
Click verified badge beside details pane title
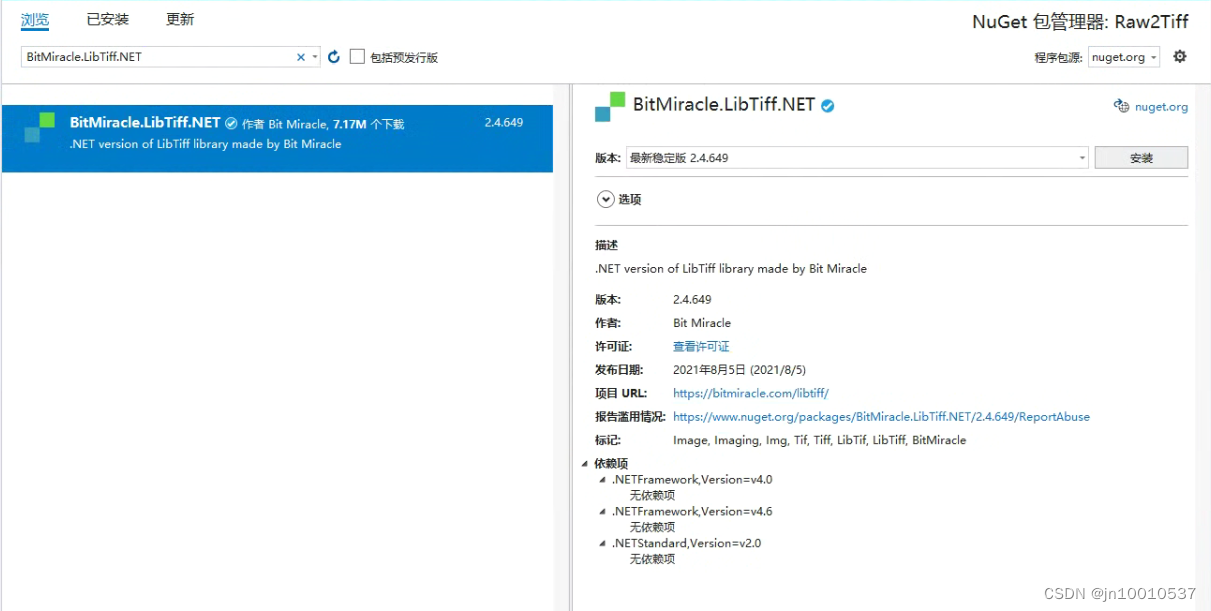click(x=828, y=105)
